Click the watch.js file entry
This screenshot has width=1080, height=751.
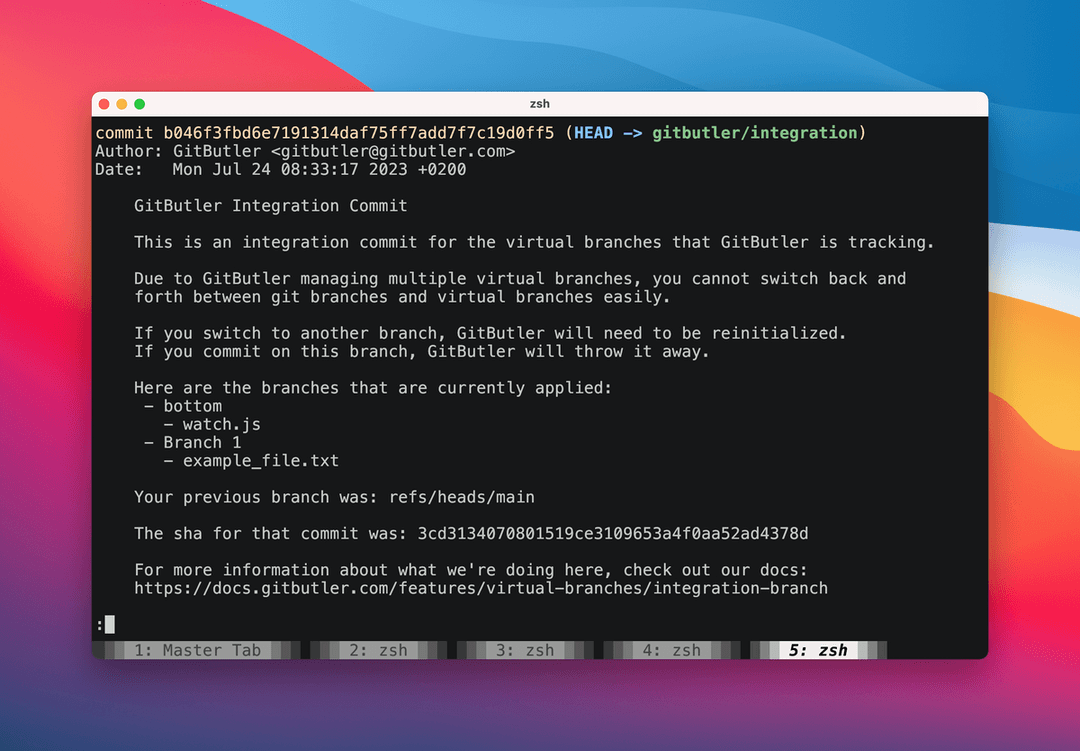coord(220,423)
